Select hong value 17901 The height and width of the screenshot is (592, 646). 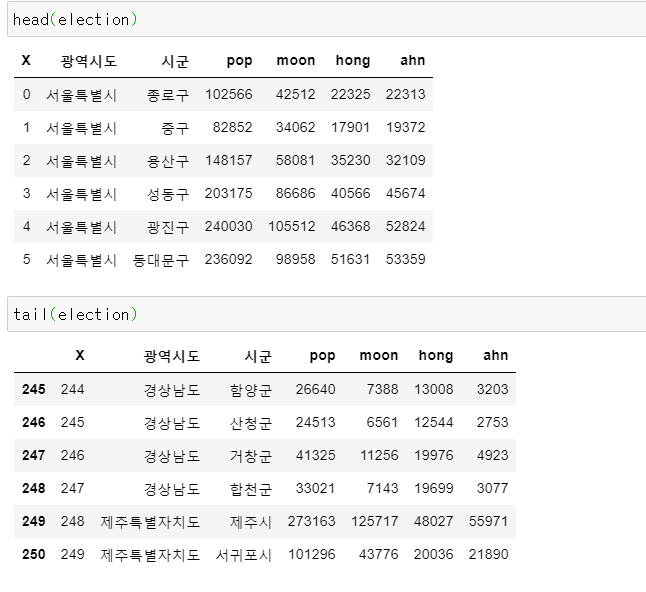point(350,127)
